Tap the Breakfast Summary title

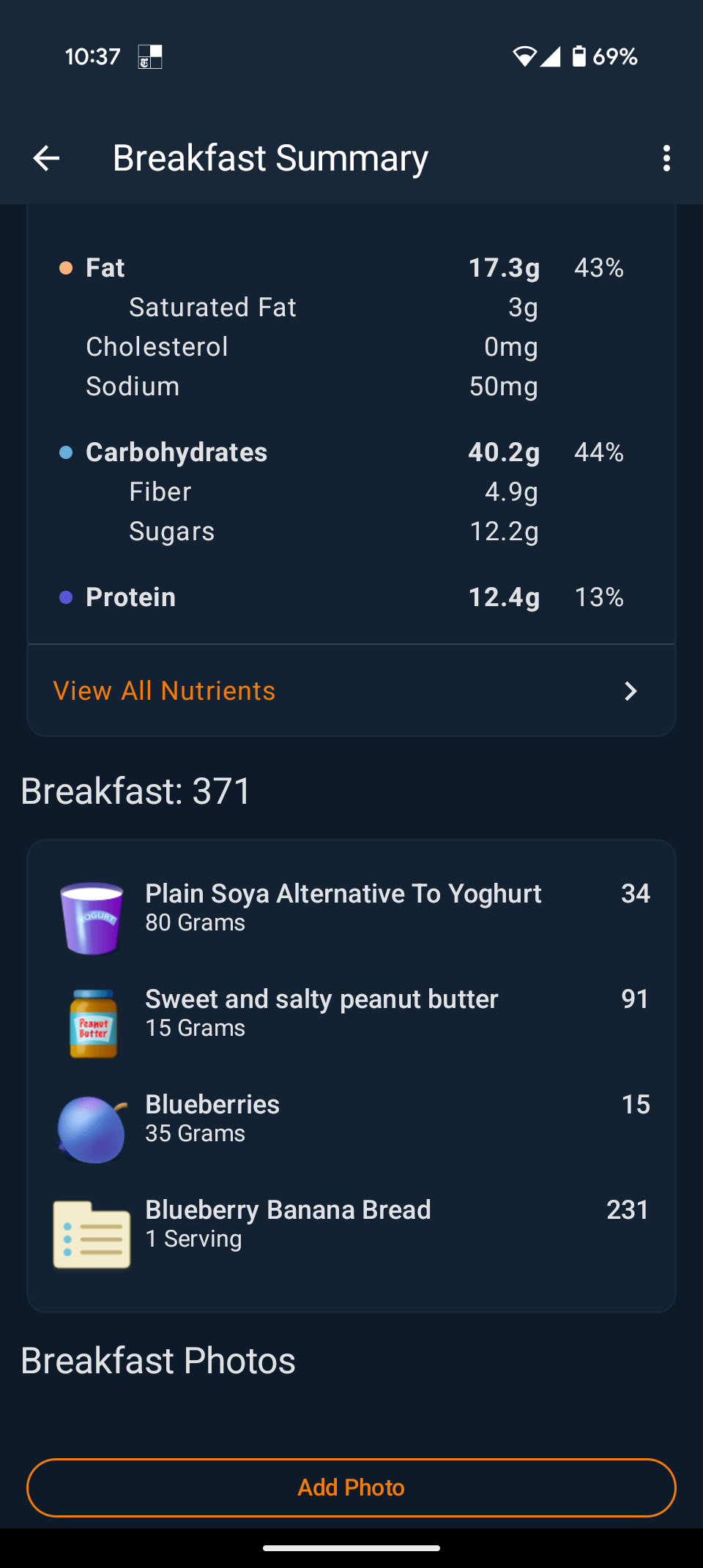click(270, 158)
